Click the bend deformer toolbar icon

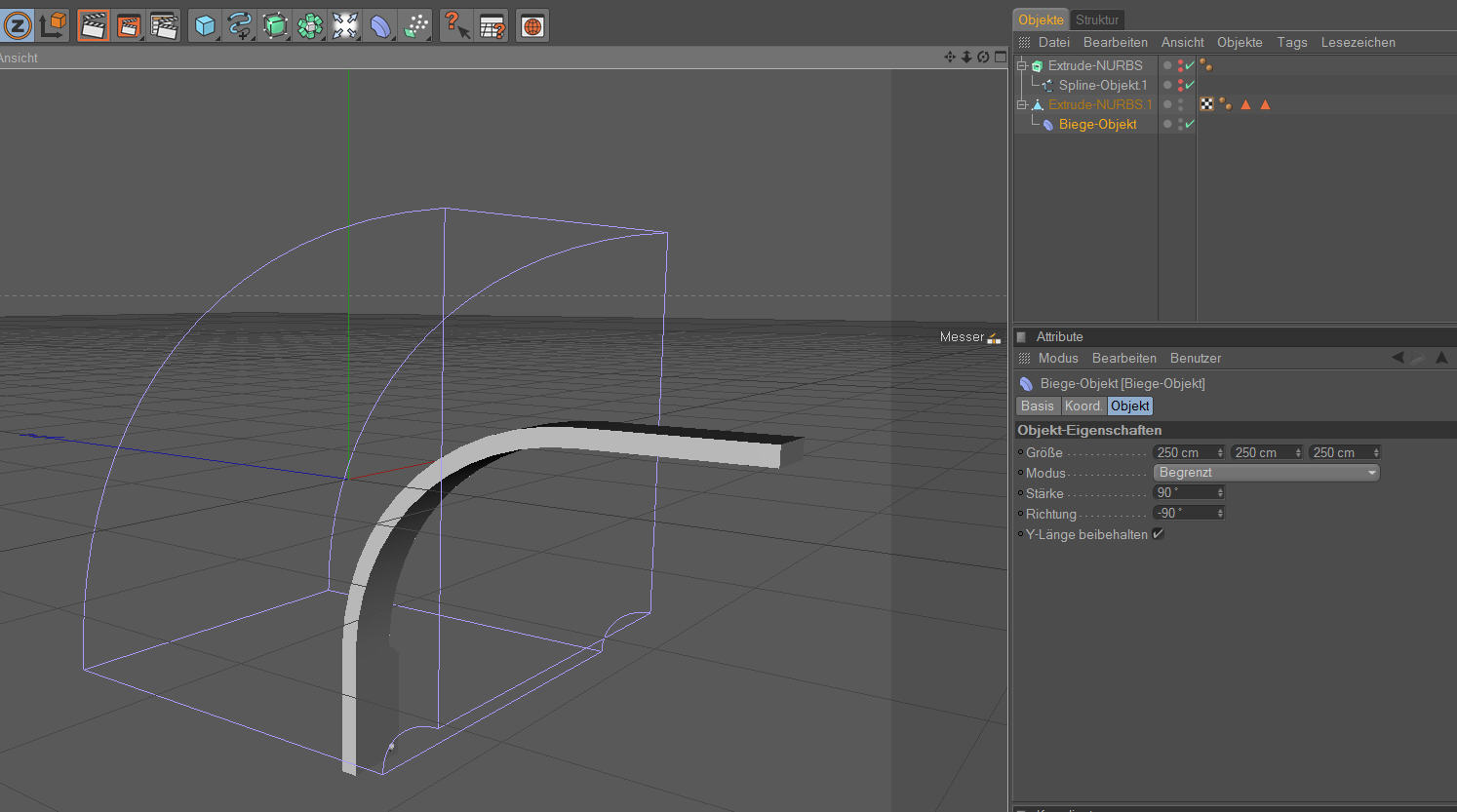point(380,25)
